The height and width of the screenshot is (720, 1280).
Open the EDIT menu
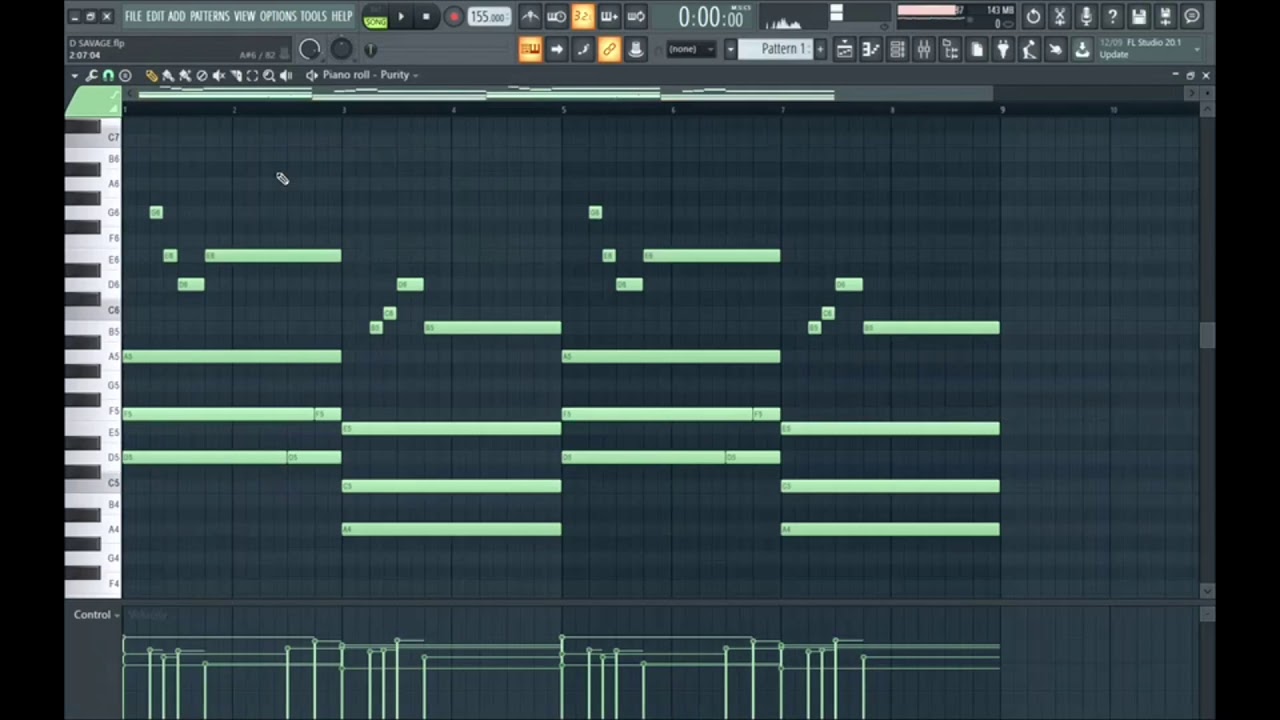(x=155, y=16)
